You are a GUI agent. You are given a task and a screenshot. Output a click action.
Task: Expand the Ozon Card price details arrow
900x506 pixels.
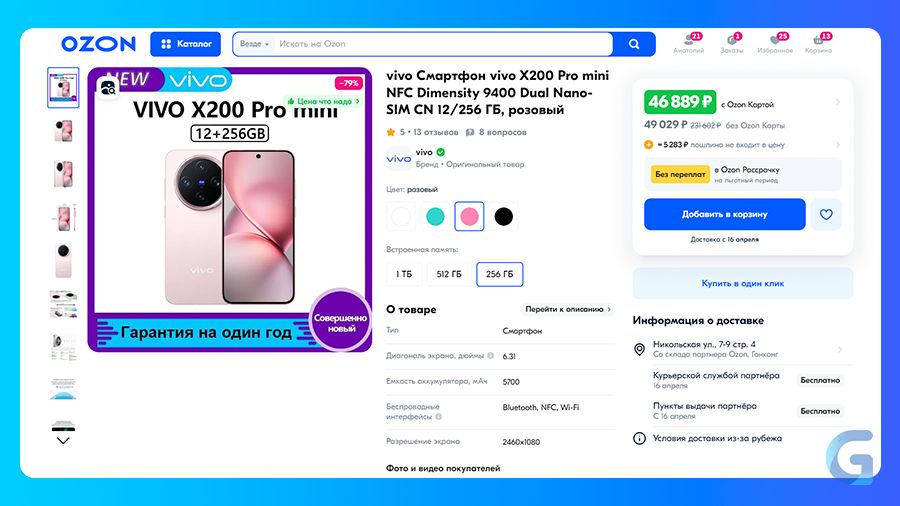838,102
